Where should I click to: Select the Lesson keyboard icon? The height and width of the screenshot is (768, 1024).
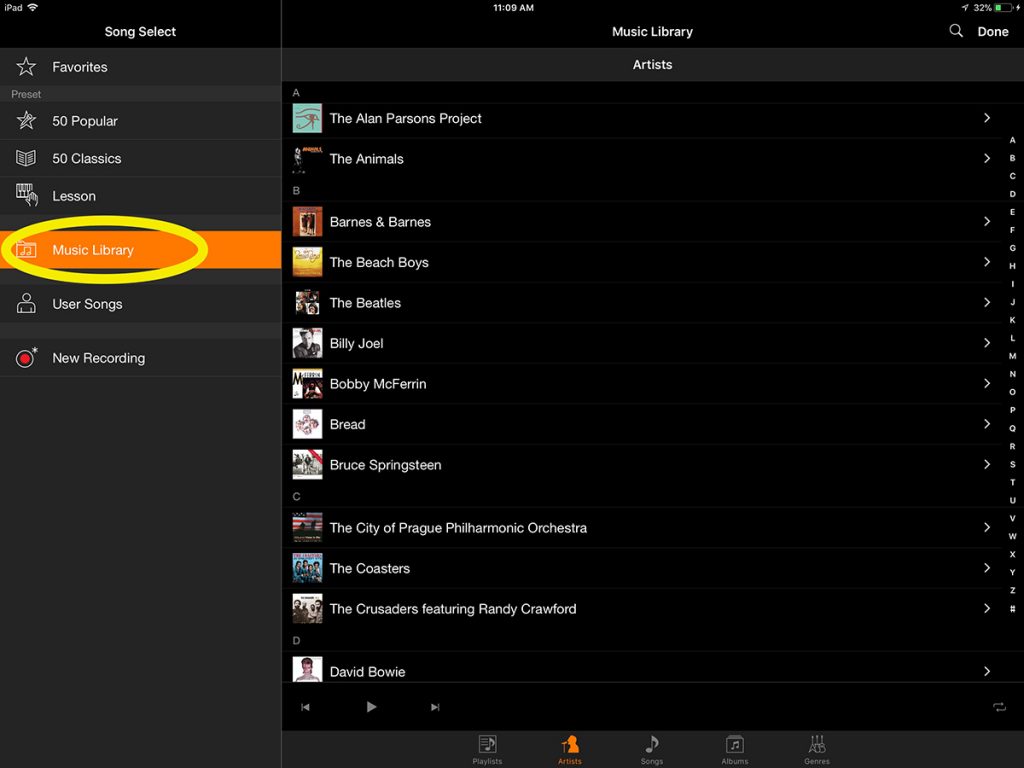[26, 195]
